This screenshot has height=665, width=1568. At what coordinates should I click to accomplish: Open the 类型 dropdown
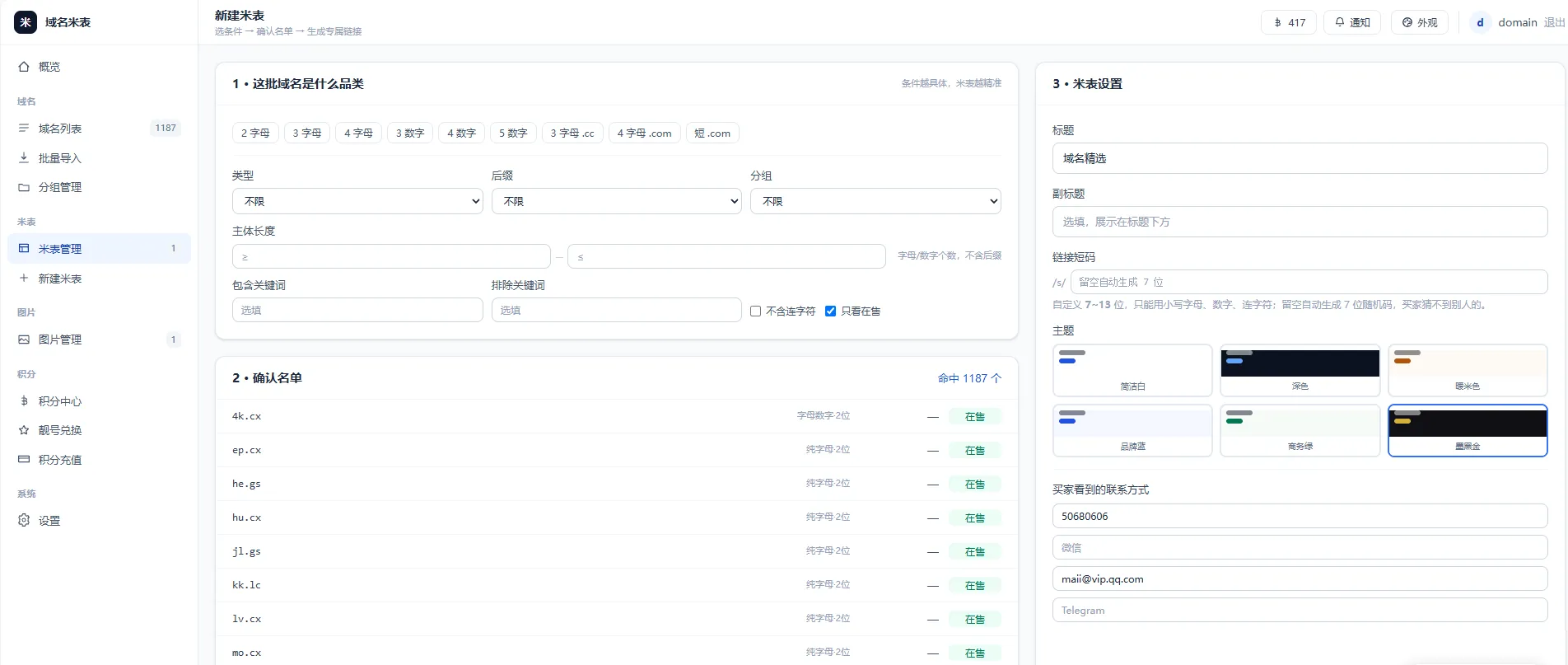(357, 201)
